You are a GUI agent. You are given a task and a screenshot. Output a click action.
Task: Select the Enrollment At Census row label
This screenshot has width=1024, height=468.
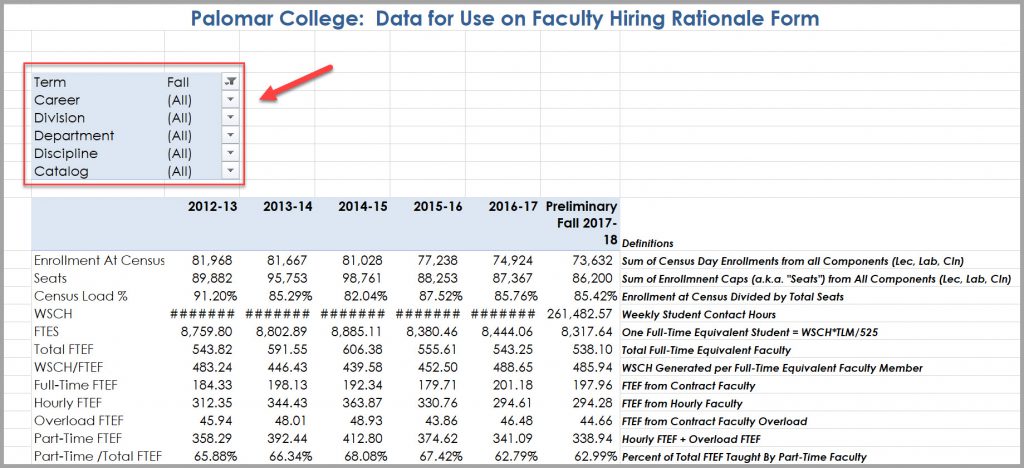click(x=99, y=260)
